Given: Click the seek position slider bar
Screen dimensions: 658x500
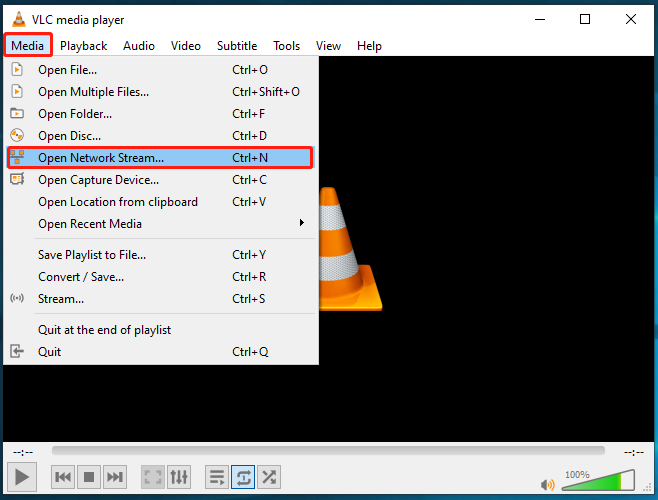Looking at the screenshot, I should [328, 450].
